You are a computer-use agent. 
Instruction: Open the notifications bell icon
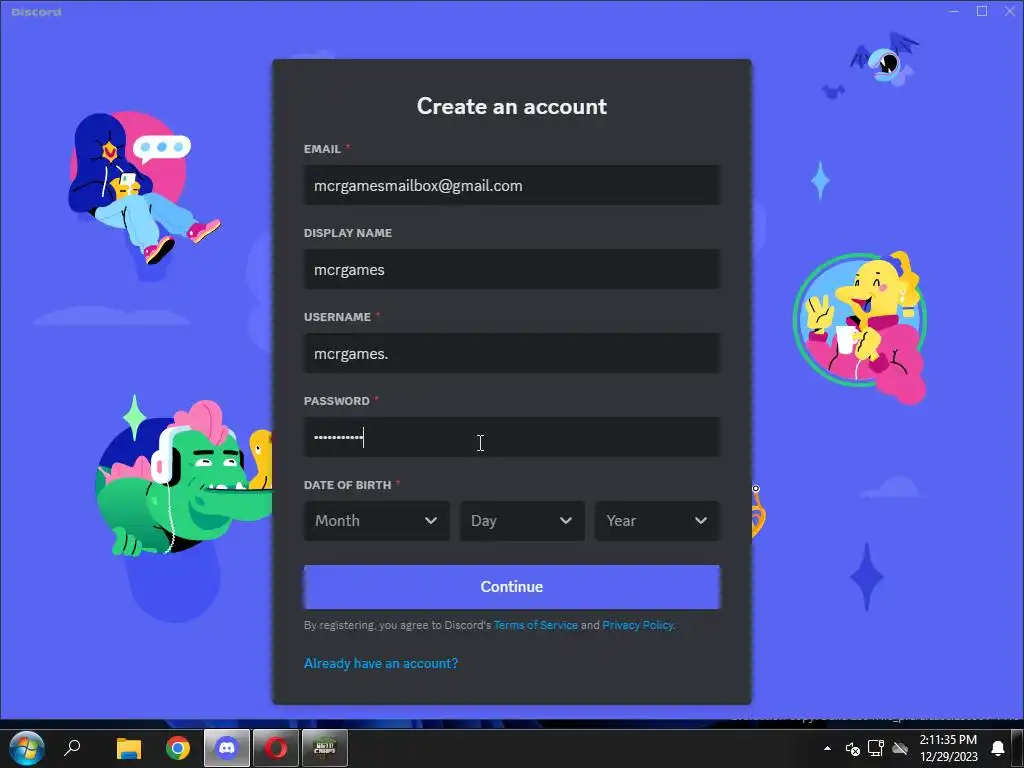click(998, 748)
